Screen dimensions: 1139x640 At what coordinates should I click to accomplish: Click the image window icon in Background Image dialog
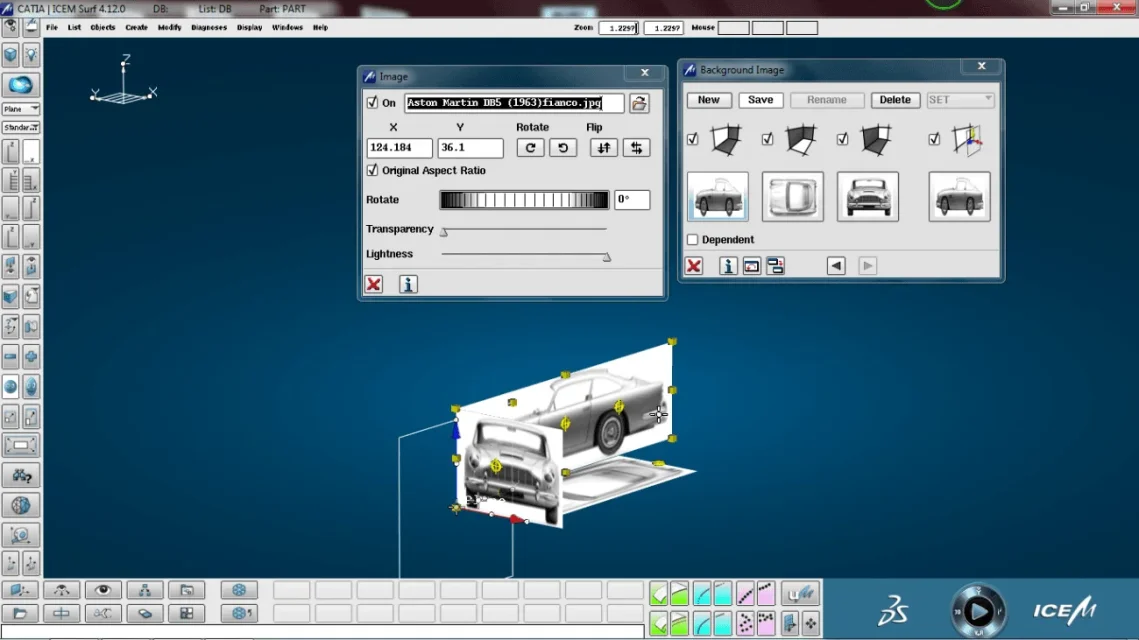click(752, 266)
